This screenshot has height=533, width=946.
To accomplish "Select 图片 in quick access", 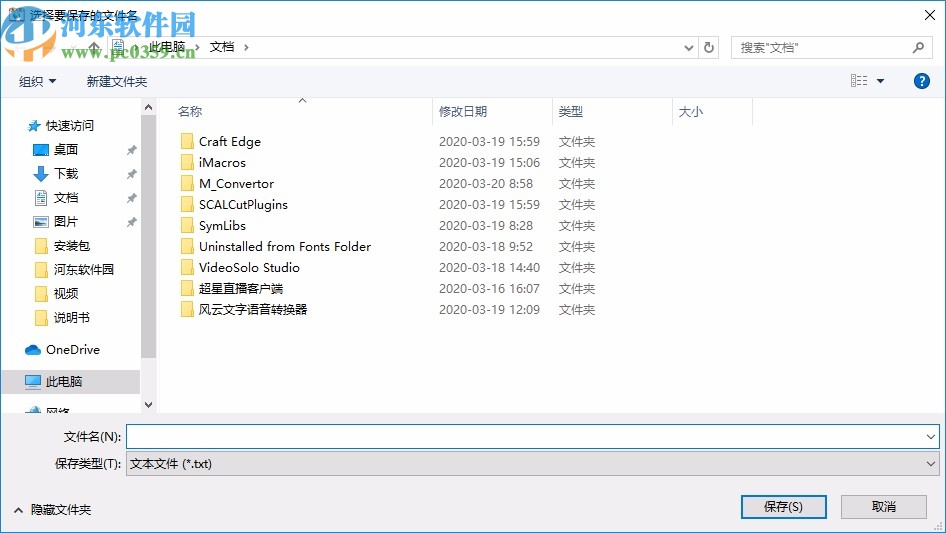I will 66,222.
